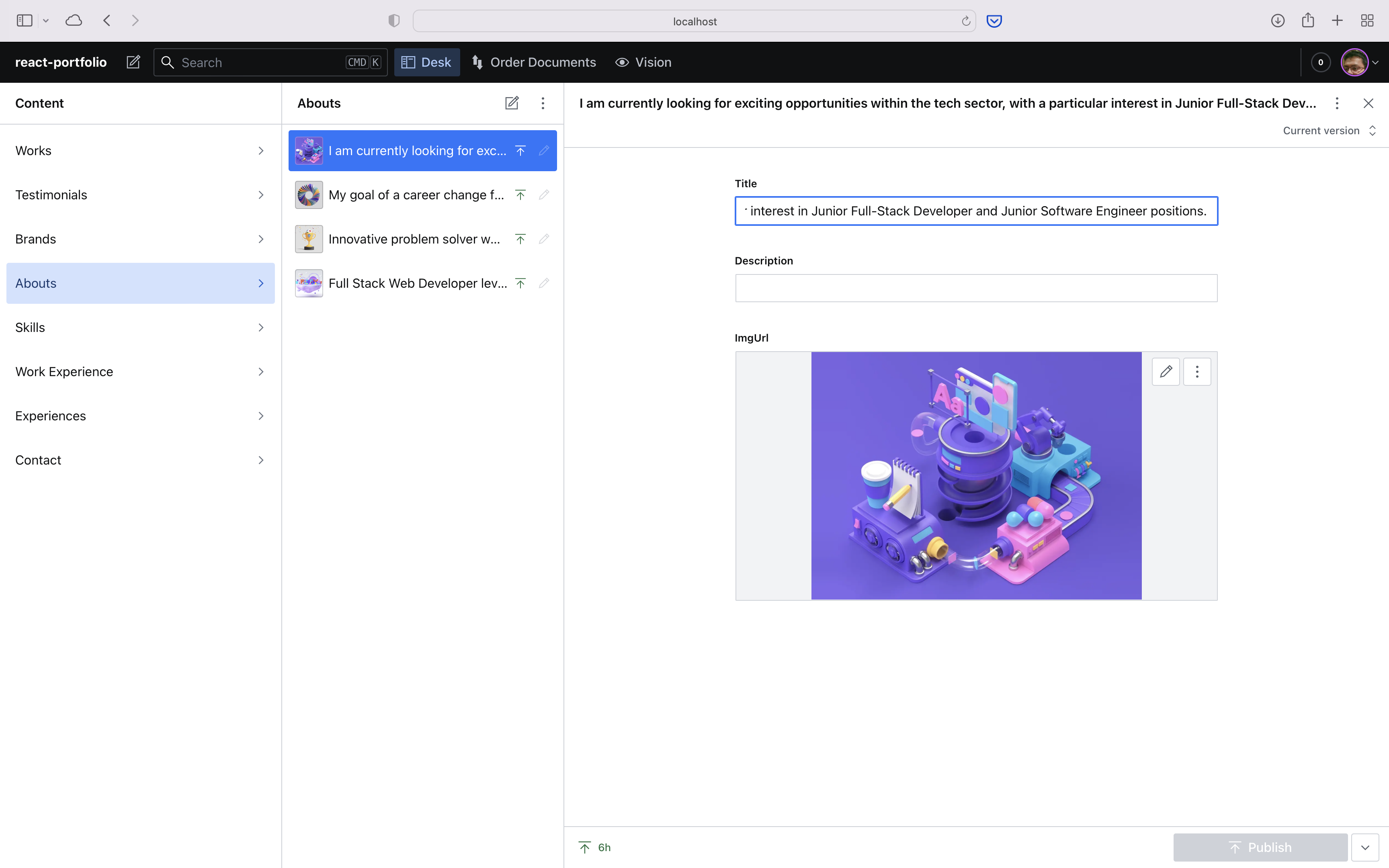Switch to the Desk tab
This screenshot has width=1389, height=868.
pyautogui.click(x=426, y=62)
